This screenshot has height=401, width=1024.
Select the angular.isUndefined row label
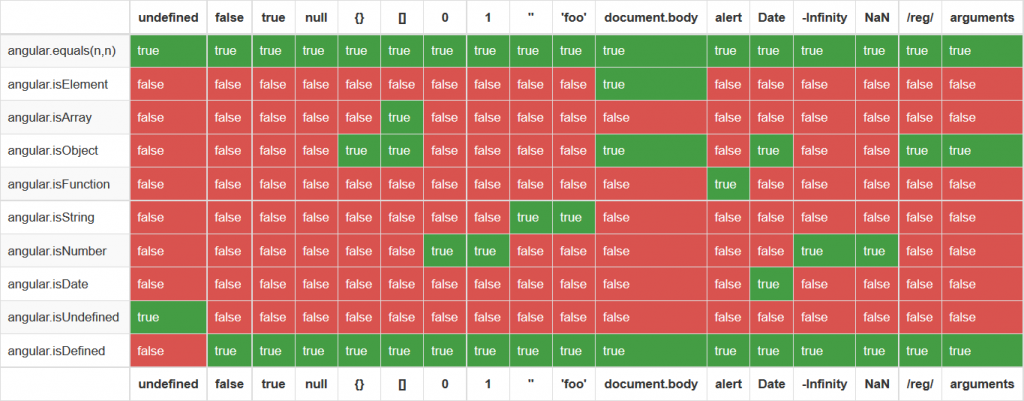tap(65, 317)
